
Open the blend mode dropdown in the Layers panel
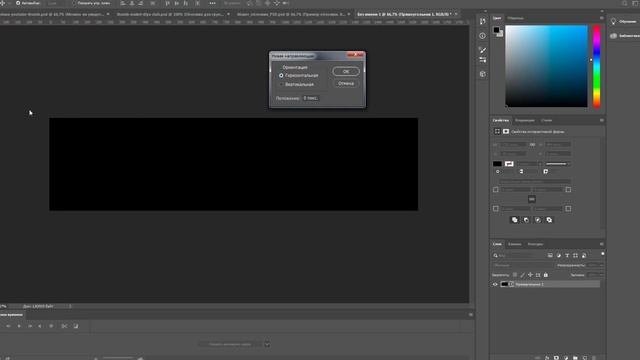click(x=522, y=265)
